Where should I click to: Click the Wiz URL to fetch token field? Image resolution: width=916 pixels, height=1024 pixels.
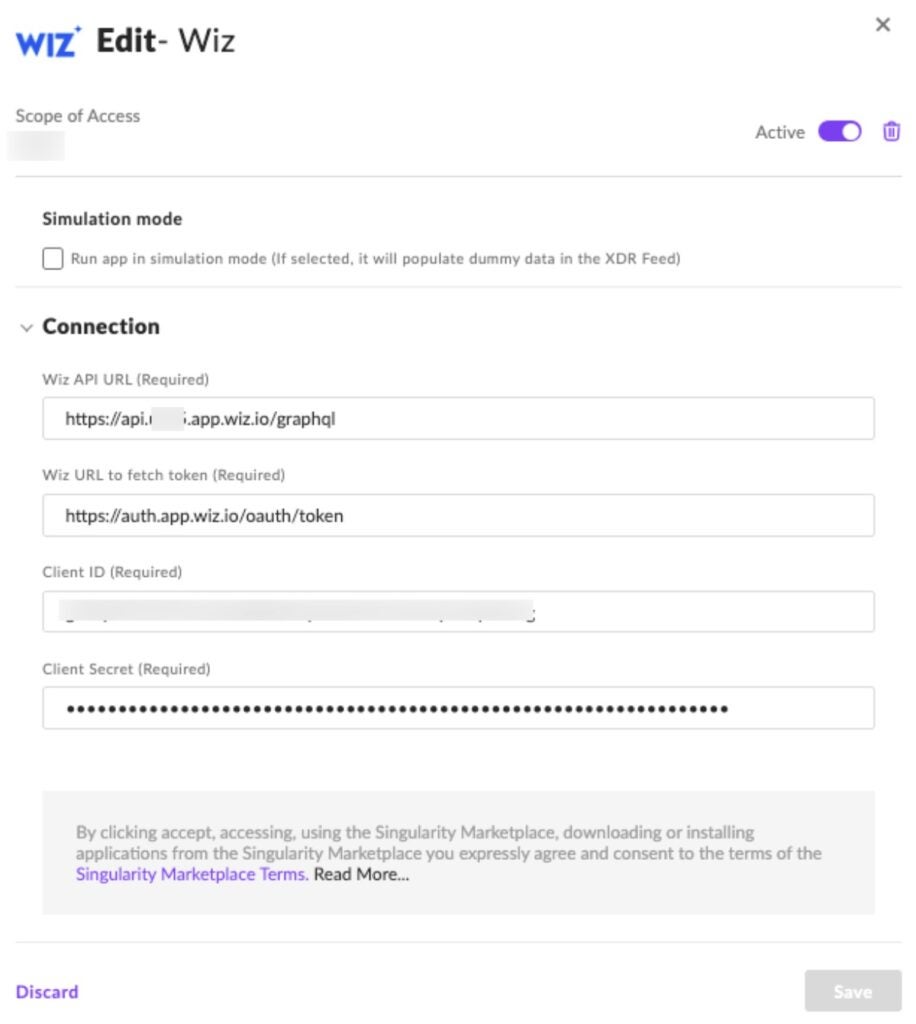pyautogui.click(x=458, y=515)
